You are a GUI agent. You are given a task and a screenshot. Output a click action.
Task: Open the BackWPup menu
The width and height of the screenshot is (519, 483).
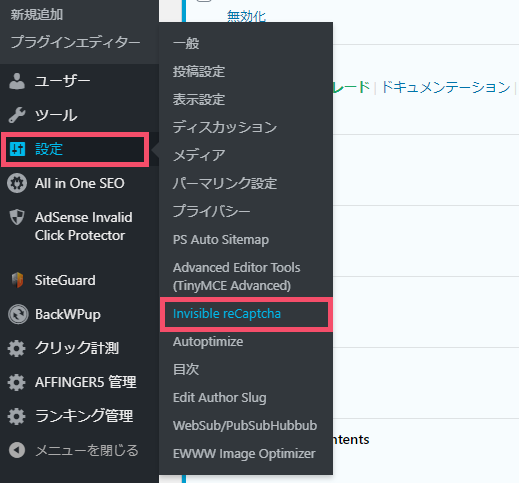pyautogui.click(x=68, y=314)
